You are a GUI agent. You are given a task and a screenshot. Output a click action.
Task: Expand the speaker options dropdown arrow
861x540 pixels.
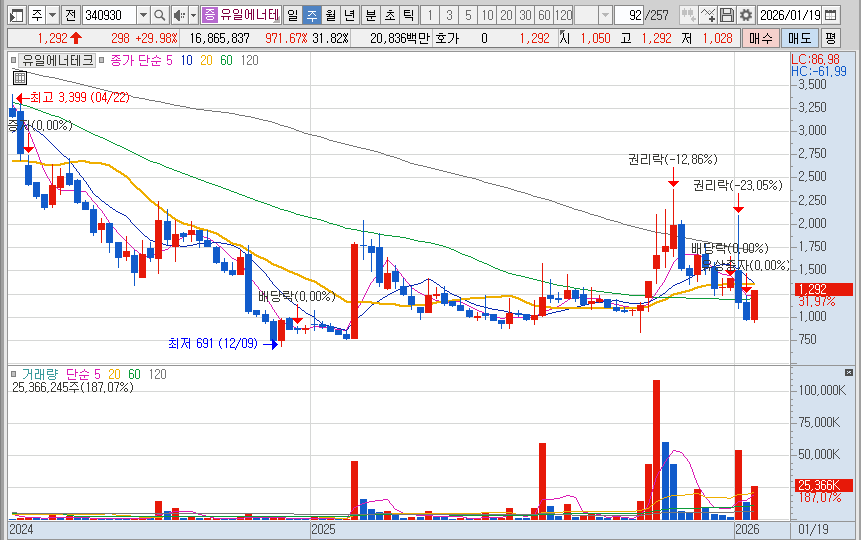pyautogui.click(x=193, y=15)
